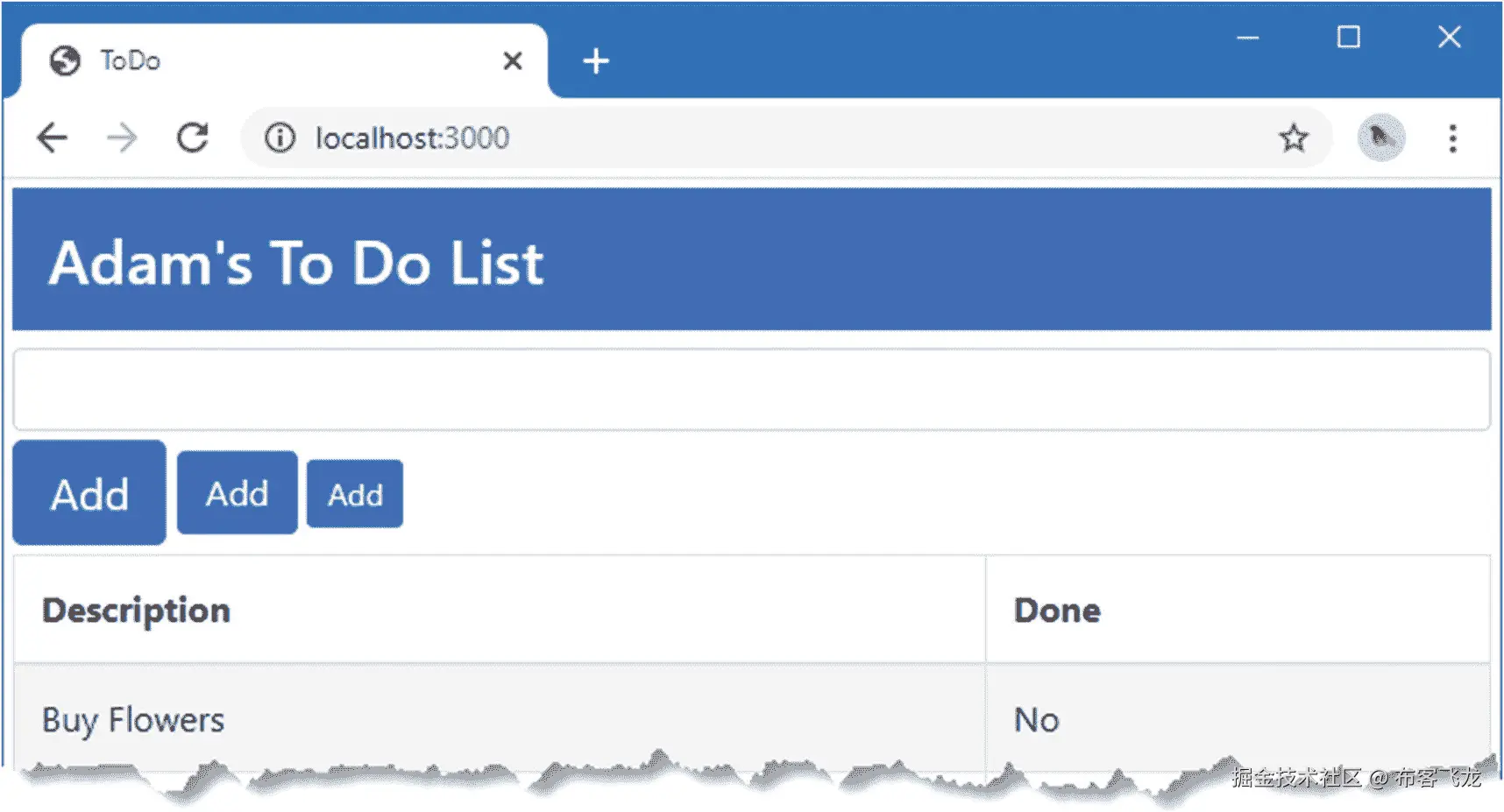
Task: Click the new to-do text input
Action: (751, 390)
